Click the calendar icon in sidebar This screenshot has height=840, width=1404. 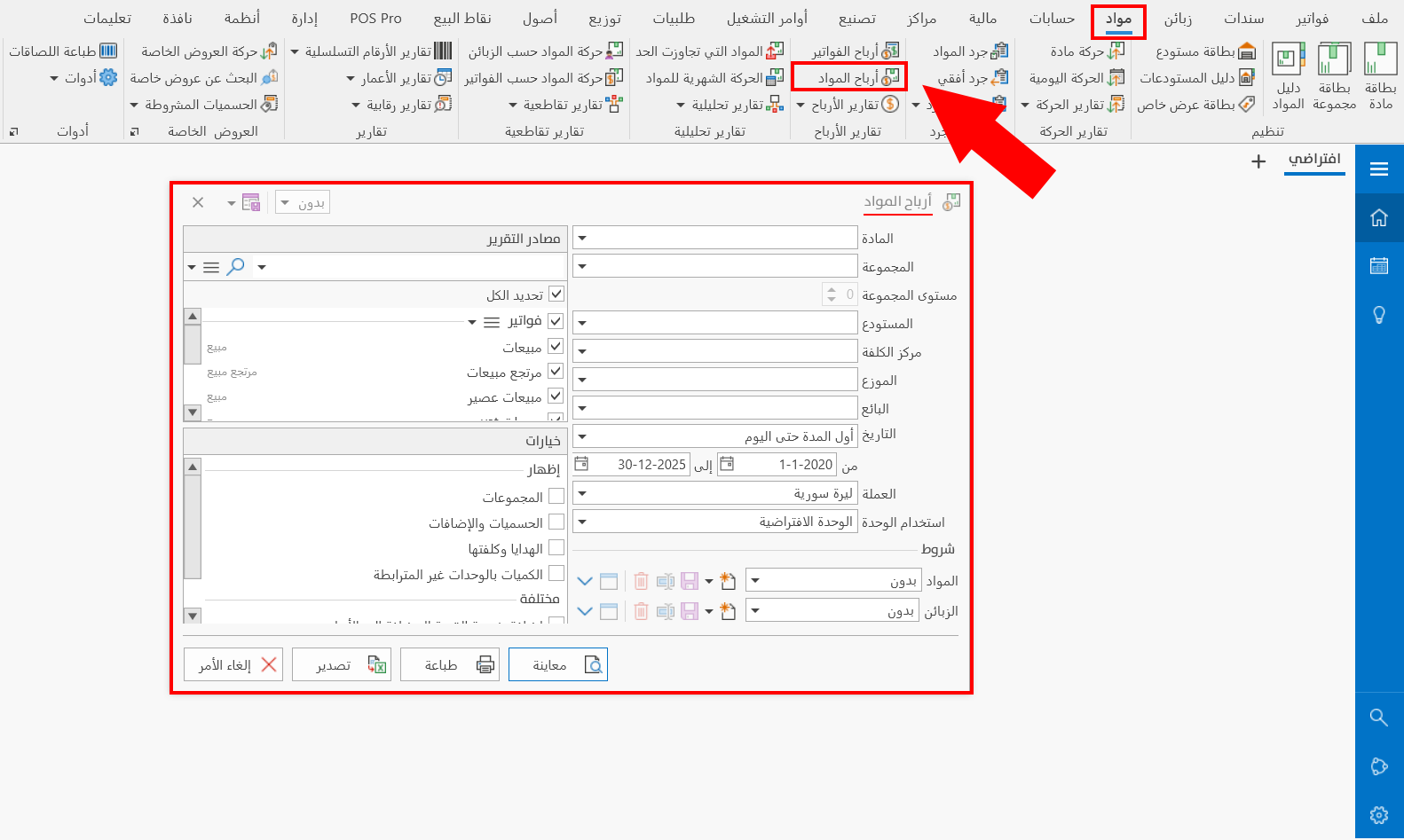point(1379,265)
